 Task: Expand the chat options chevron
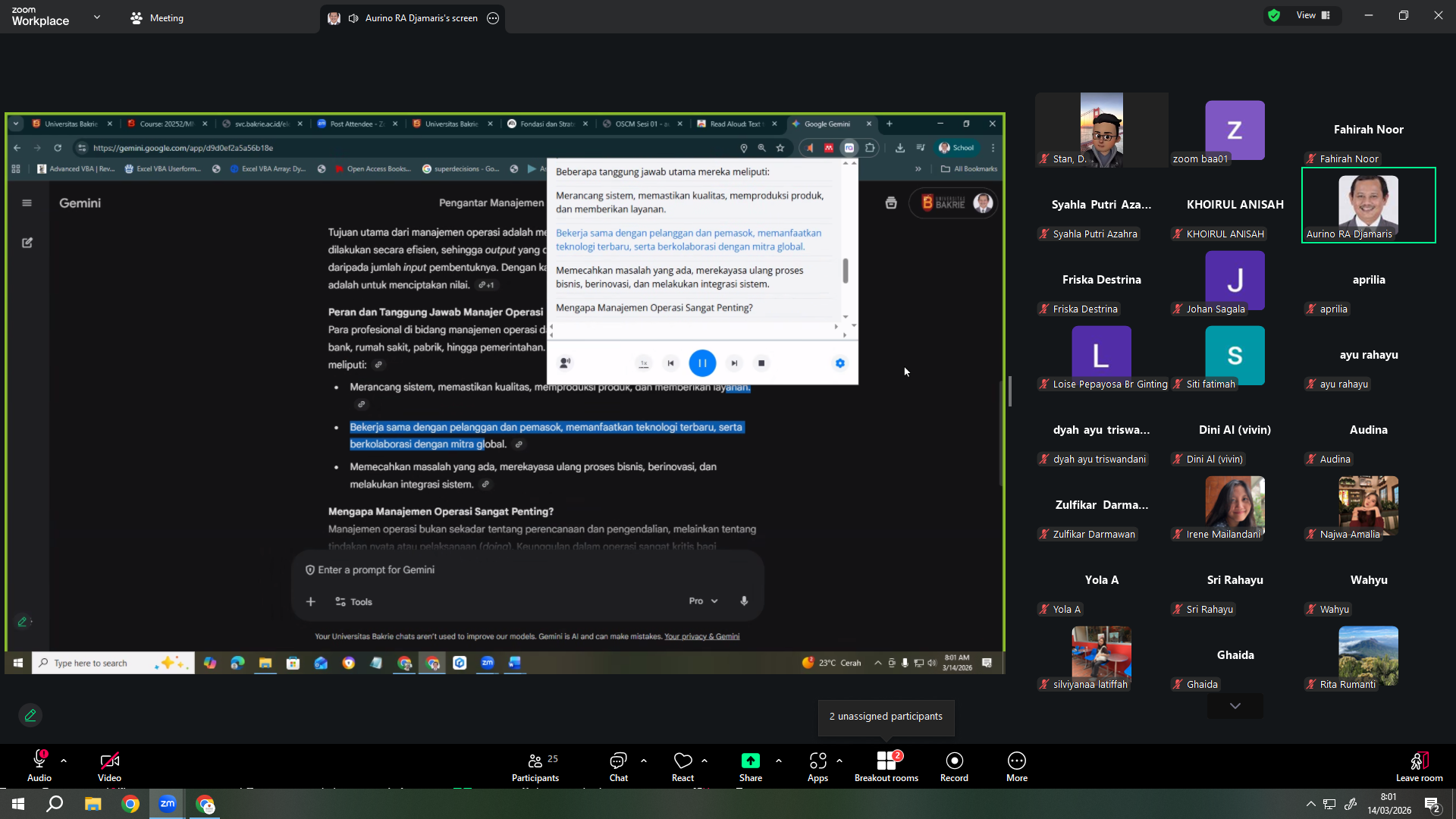click(x=644, y=760)
